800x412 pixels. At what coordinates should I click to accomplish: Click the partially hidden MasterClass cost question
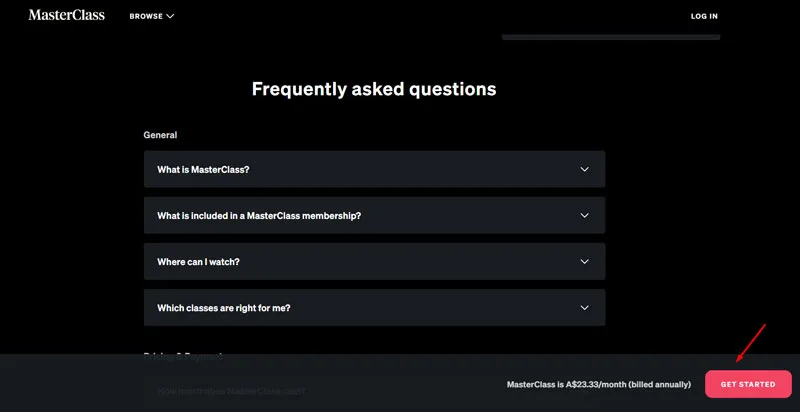pyautogui.click(x=232, y=391)
